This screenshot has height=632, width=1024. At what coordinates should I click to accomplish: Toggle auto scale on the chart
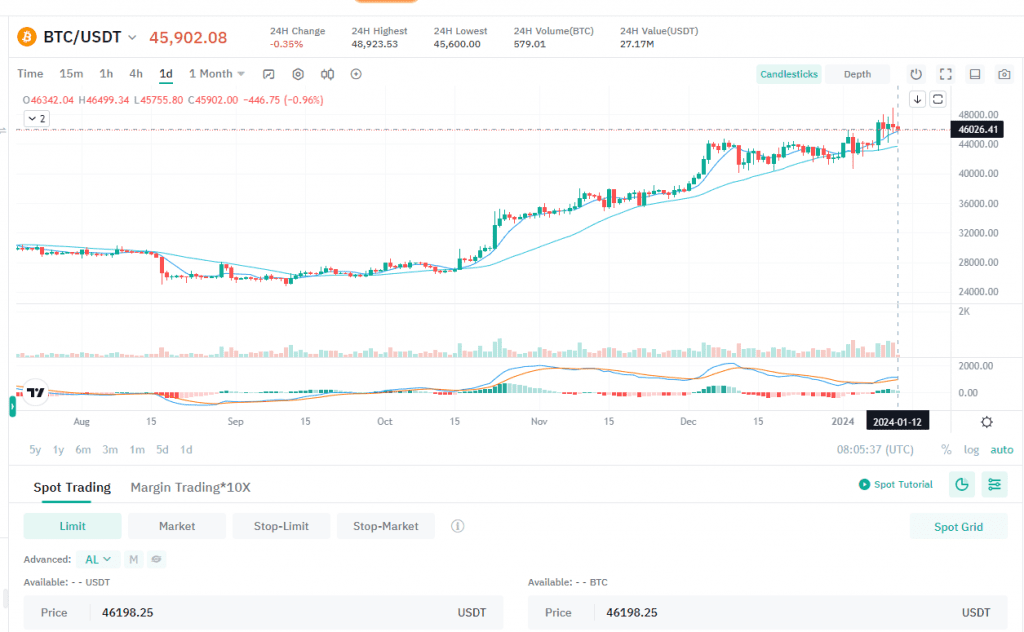click(x=1001, y=450)
